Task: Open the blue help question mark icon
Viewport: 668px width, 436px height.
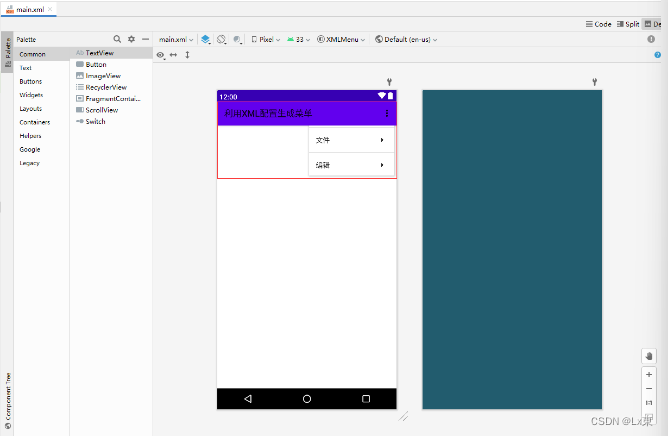Action: click(x=657, y=55)
